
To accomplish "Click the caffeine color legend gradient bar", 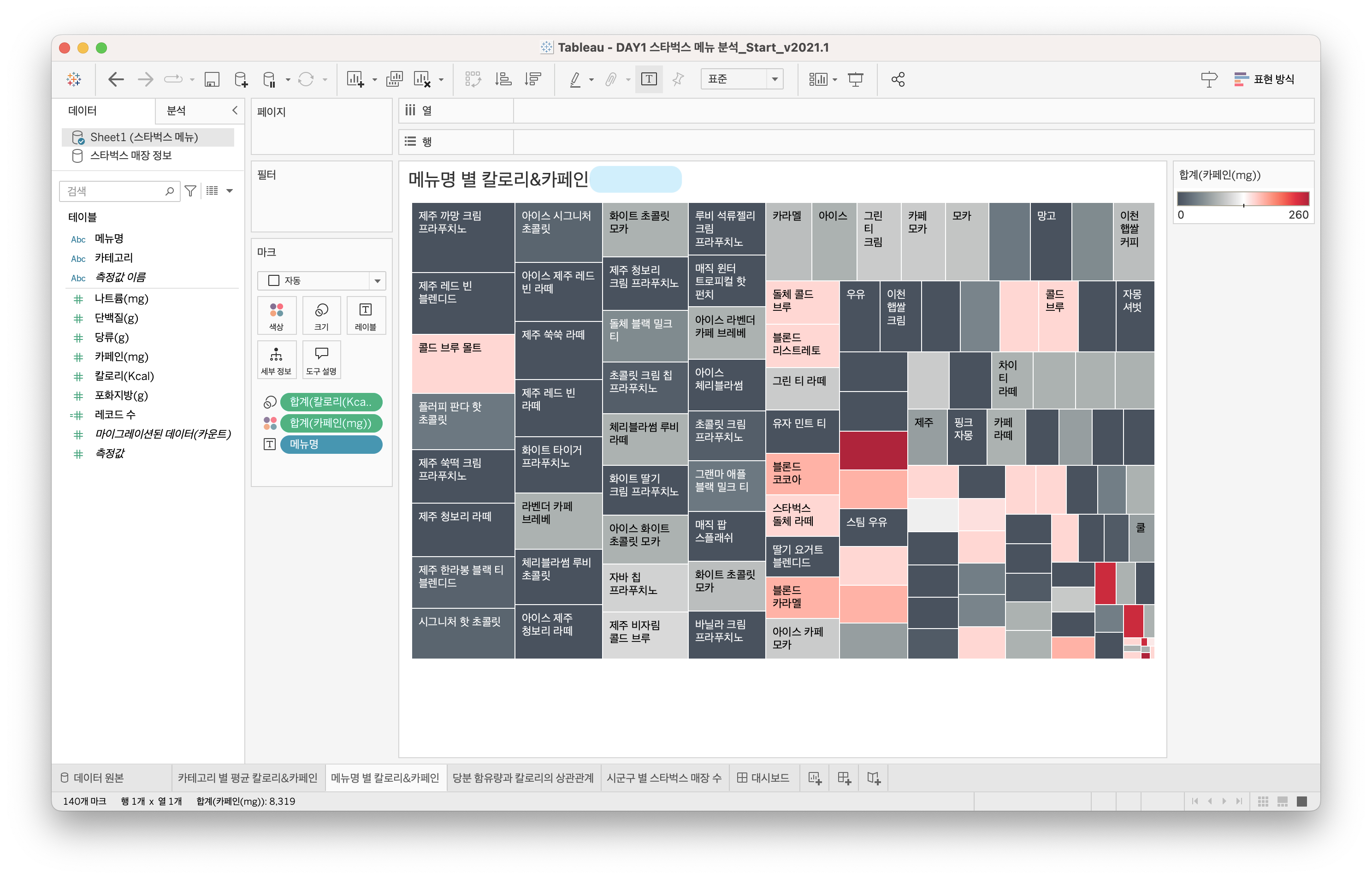I will pyautogui.click(x=1242, y=199).
